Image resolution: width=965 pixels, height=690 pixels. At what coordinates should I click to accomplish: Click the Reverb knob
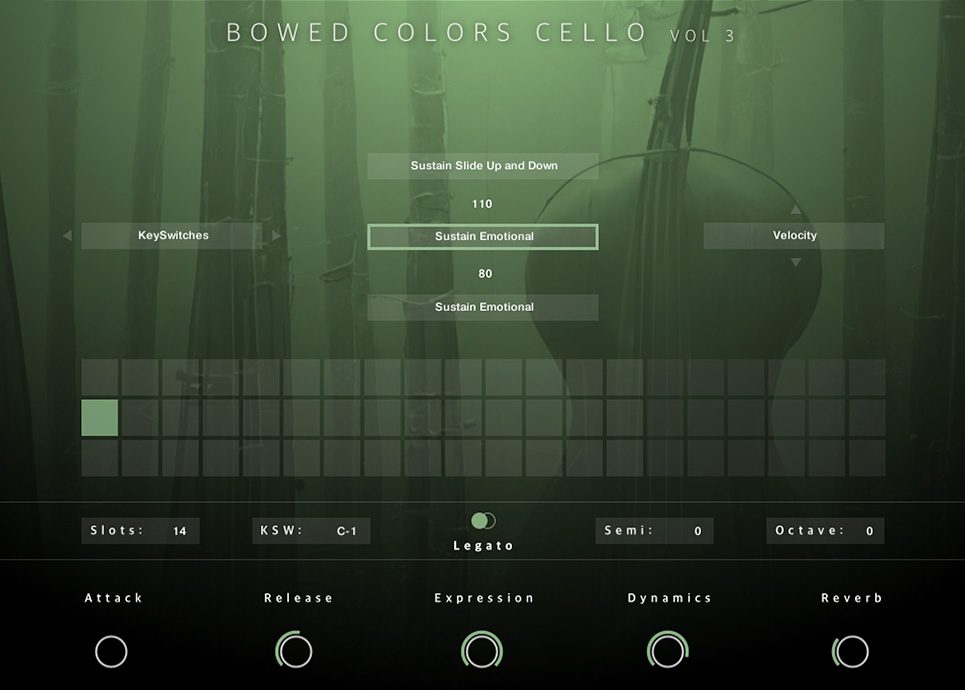pos(851,650)
